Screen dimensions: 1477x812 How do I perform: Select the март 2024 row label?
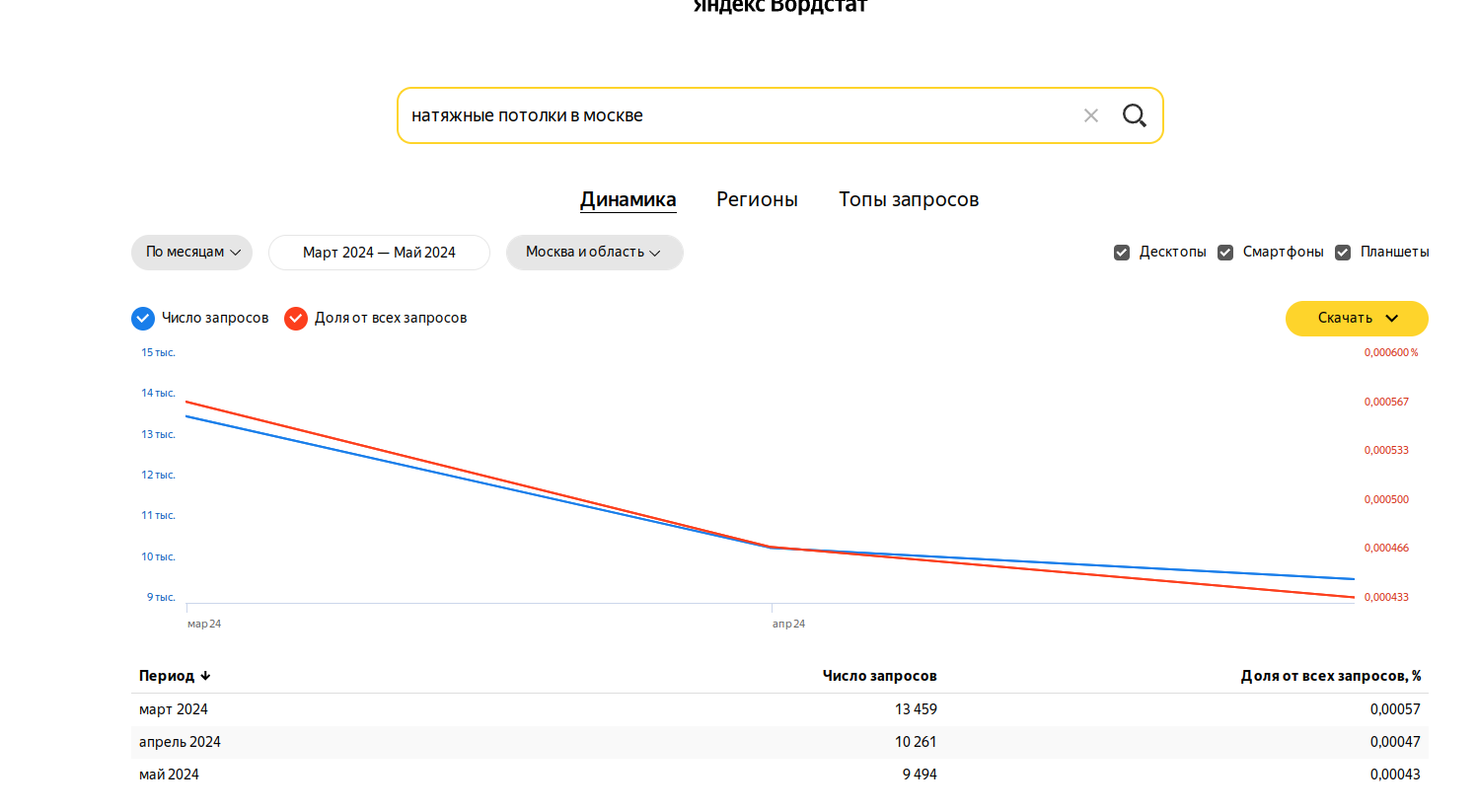[174, 709]
